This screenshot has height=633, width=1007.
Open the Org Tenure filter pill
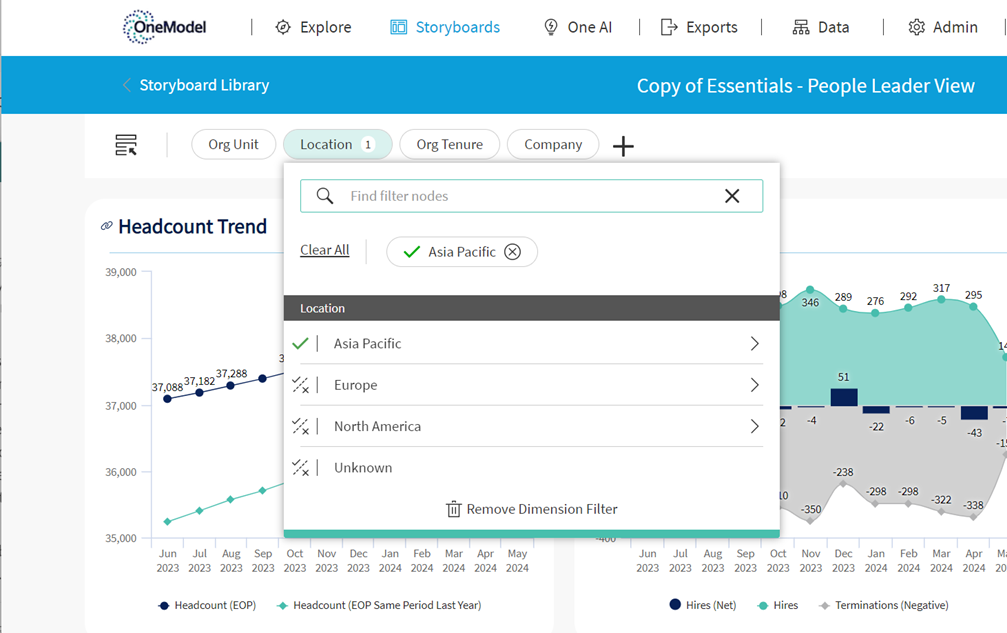pos(449,145)
